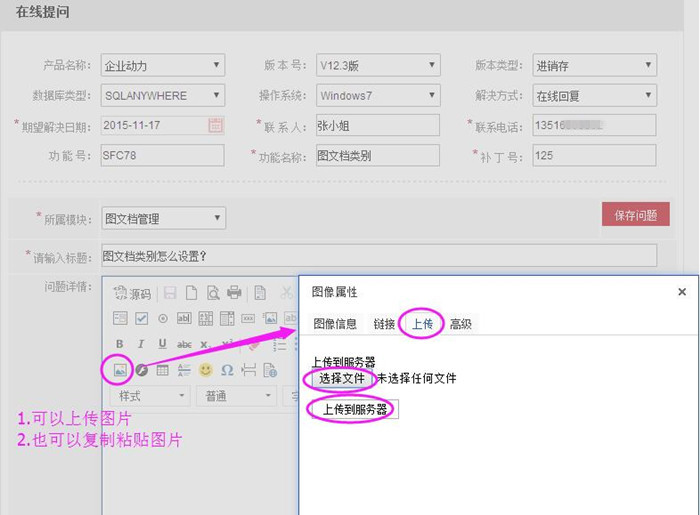
Task: Click the Flash insert icon
Action: [142, 370]
